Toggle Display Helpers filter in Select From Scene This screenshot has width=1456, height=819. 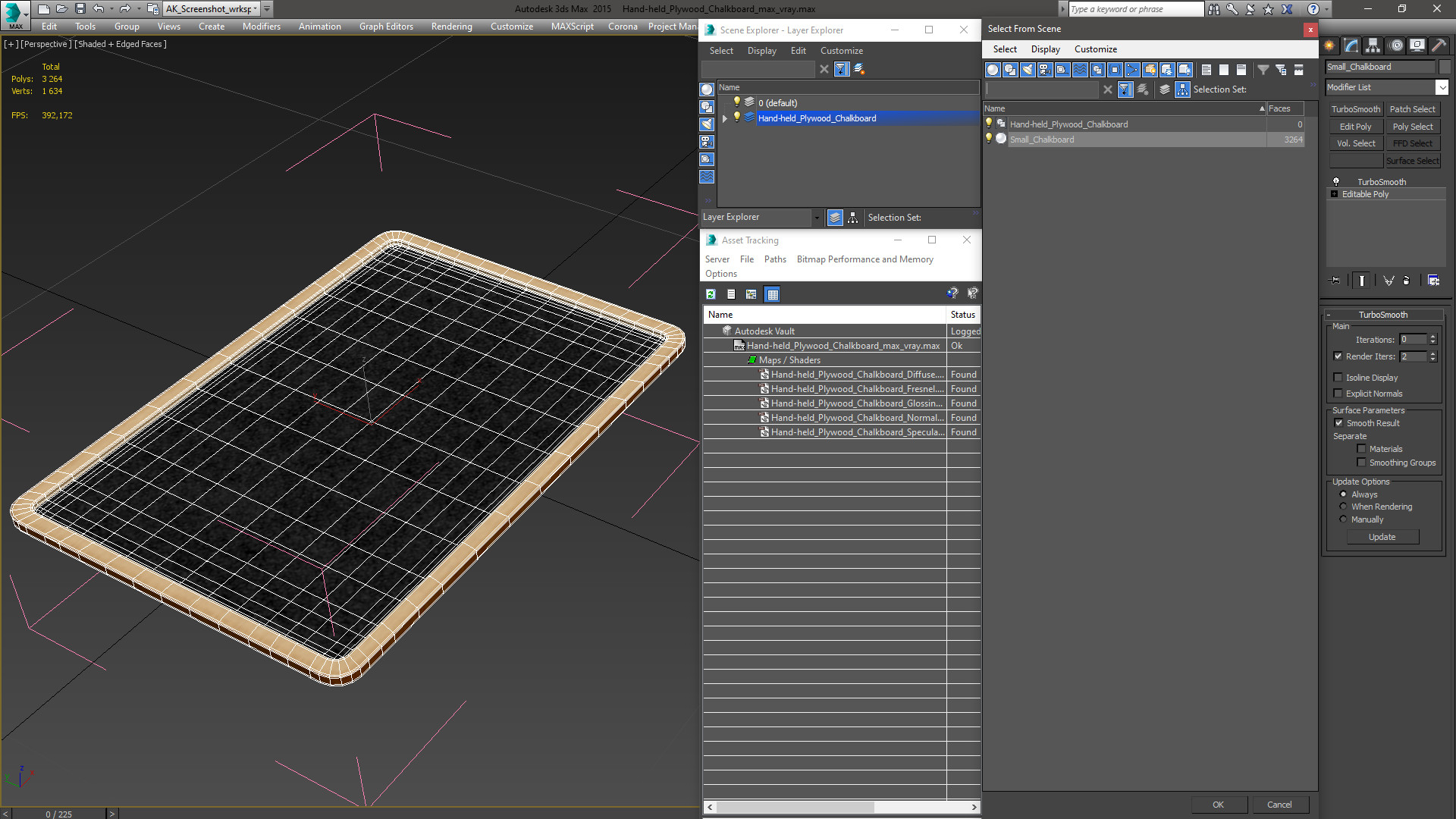1062,70
